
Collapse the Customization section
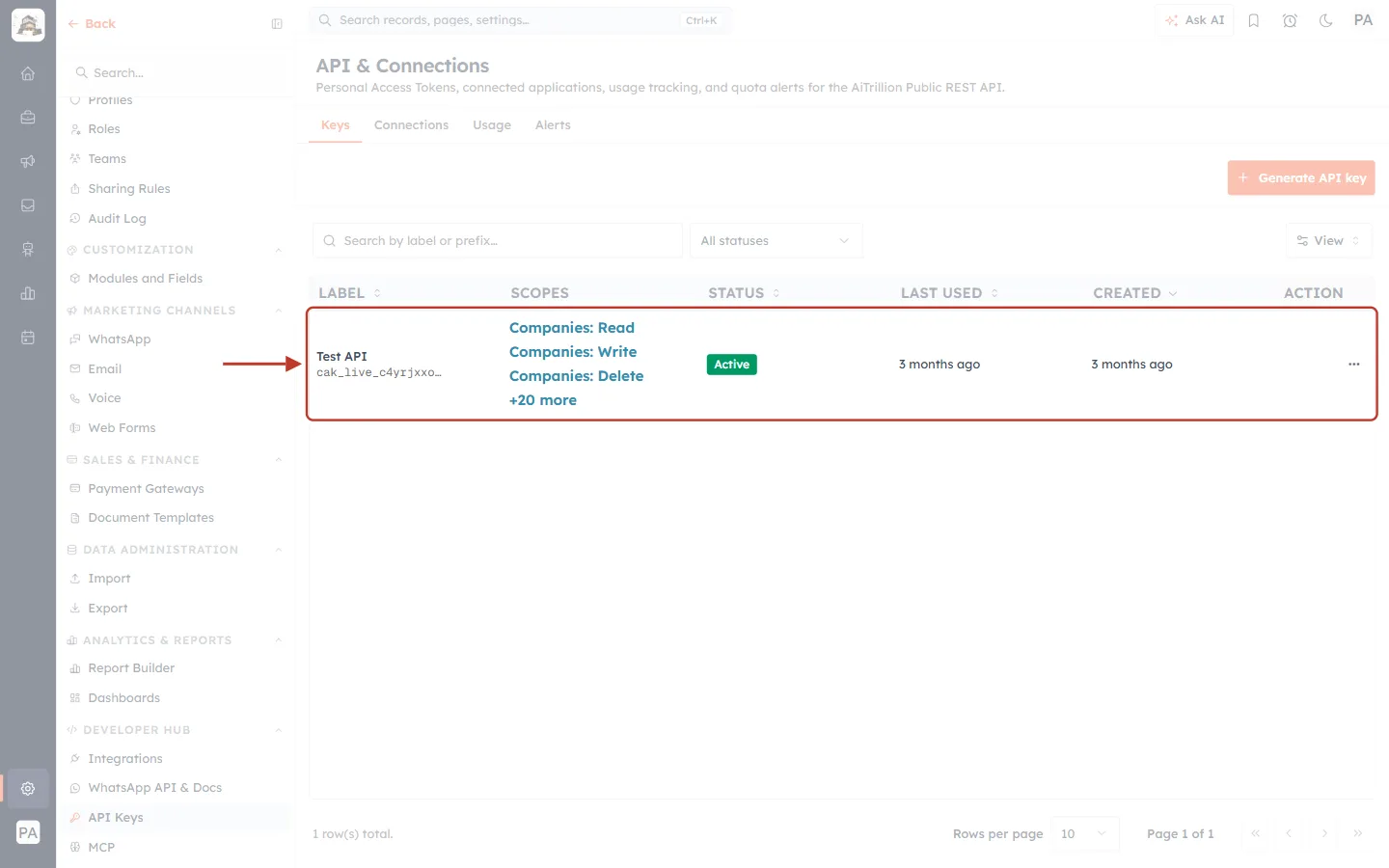click(x=278, y=250)
